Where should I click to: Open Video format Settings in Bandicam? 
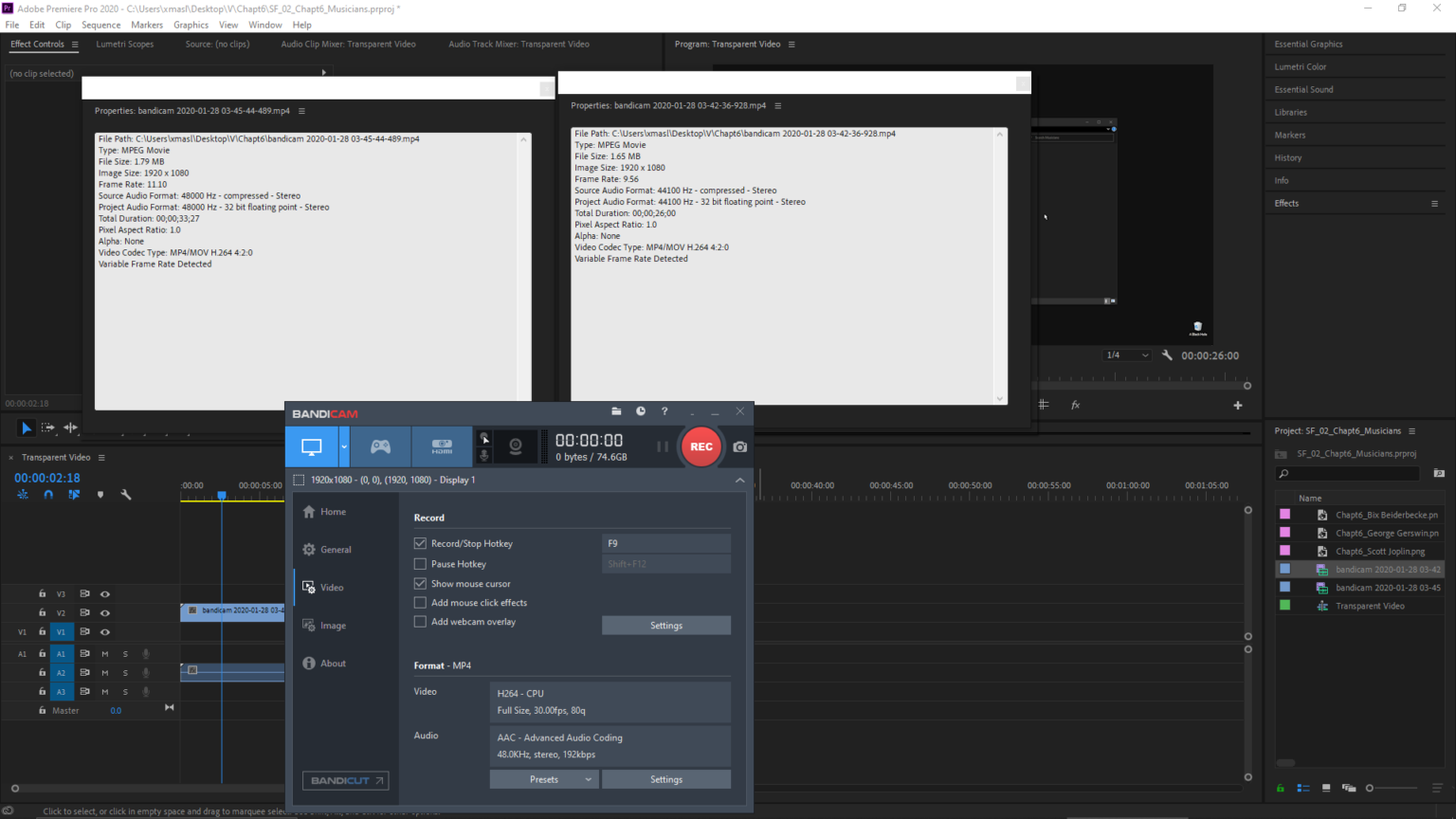(x=666, y=778)
